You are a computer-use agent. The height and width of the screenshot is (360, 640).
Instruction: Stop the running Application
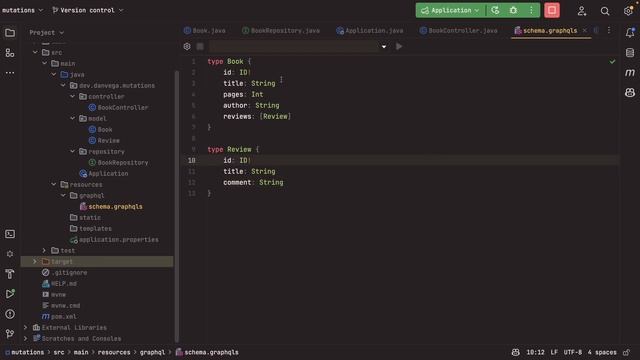552,10
